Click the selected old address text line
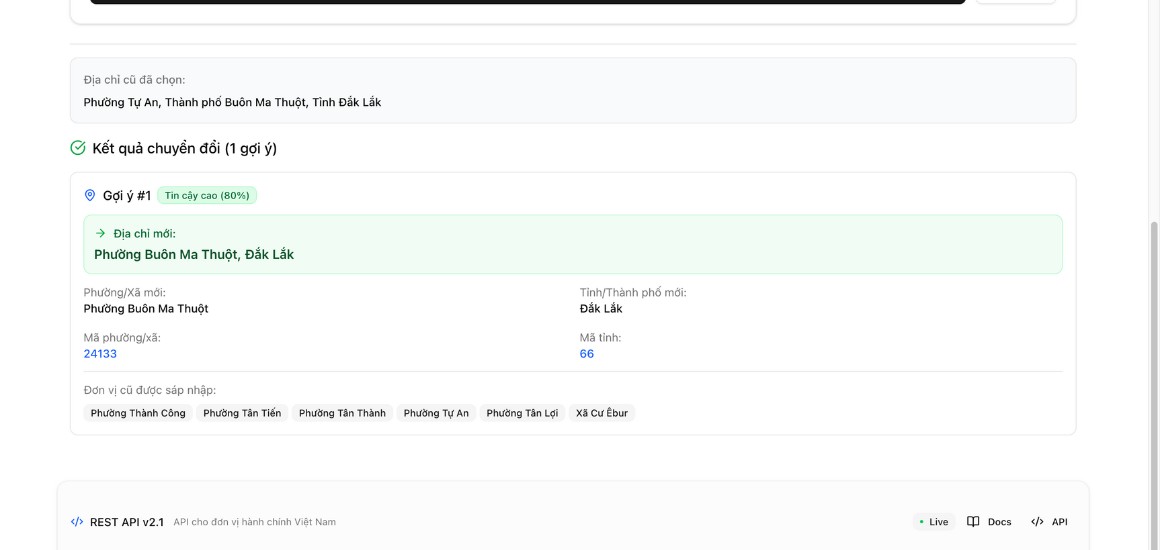Viewport: 1160px width, 550px height. click(x=232, y=102)
